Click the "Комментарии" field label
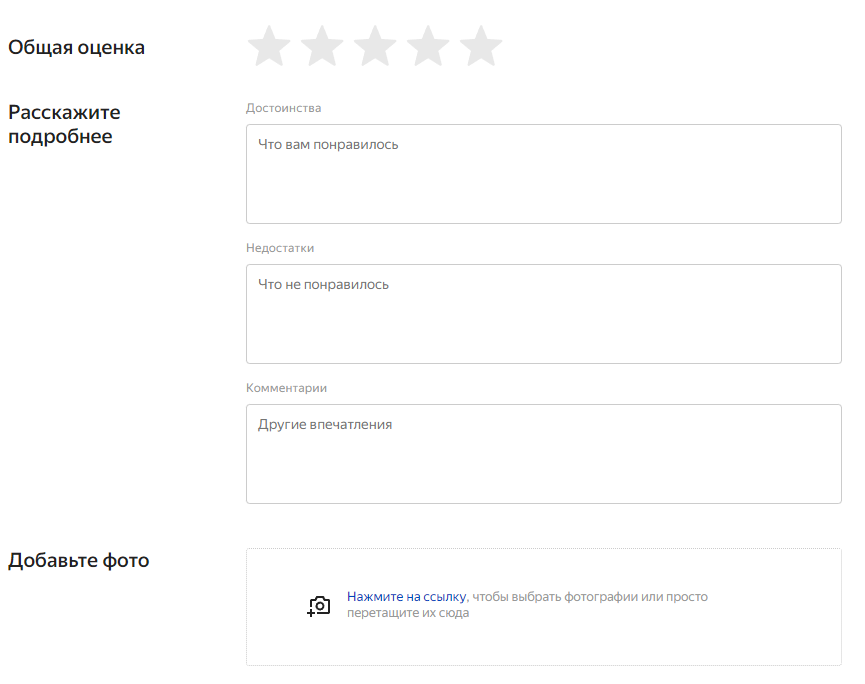865x684 pixels. coord(286,388)
